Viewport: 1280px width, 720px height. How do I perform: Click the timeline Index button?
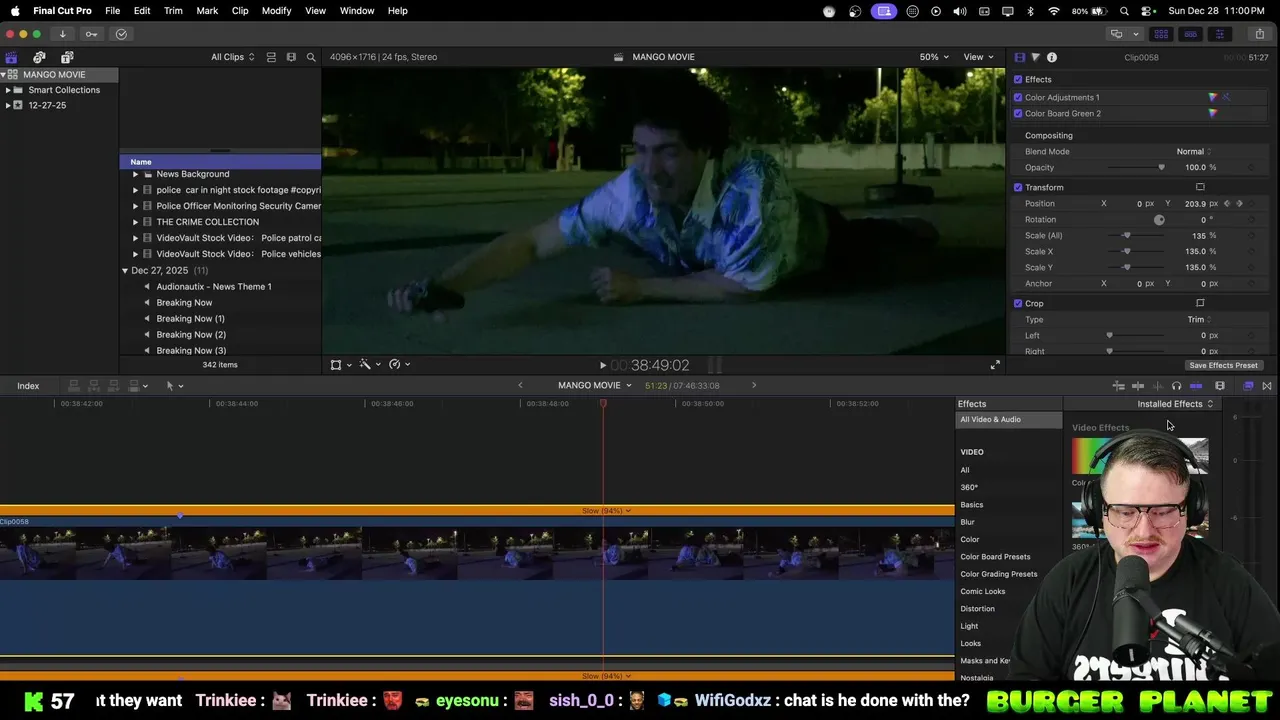[x=28, y=386]
